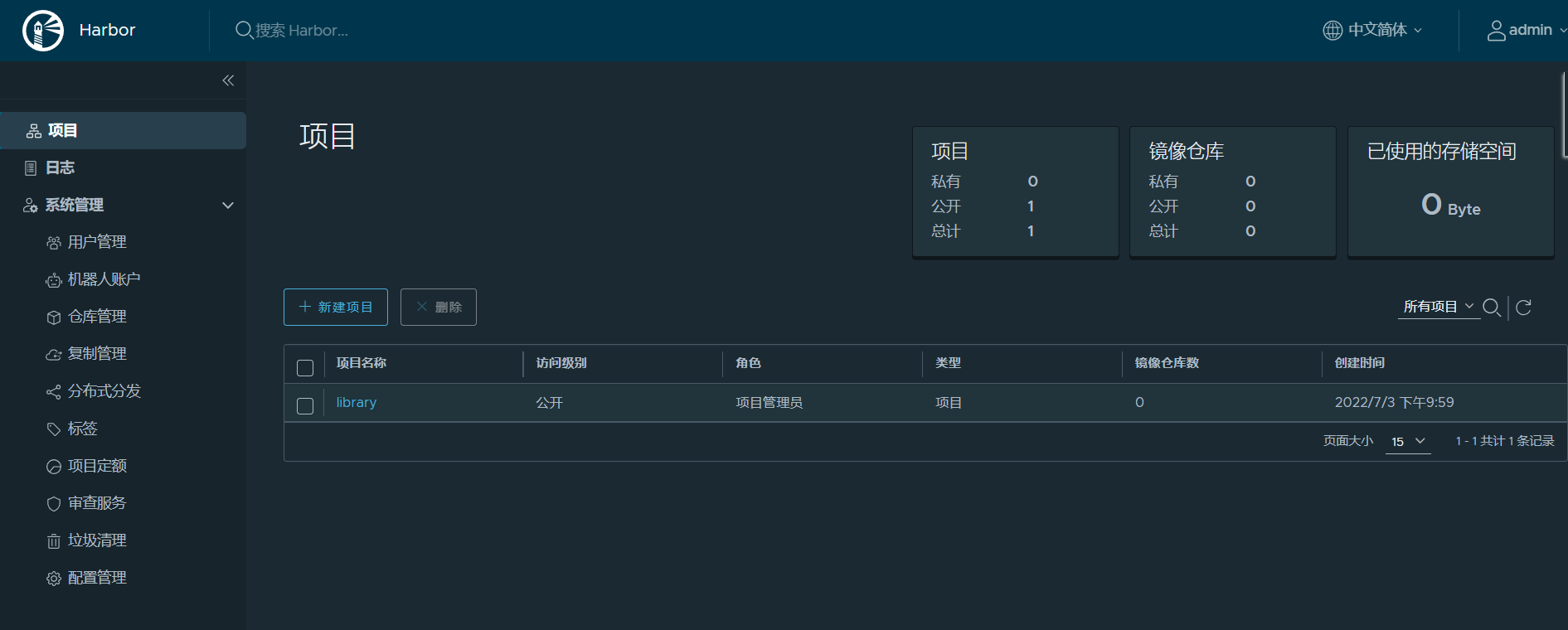Image resolution: width=1568 pixels, height=630 pixels.
Task: Click the Harbor lighthouse logo
Action: pyautogui.click(x=43, y=31)
